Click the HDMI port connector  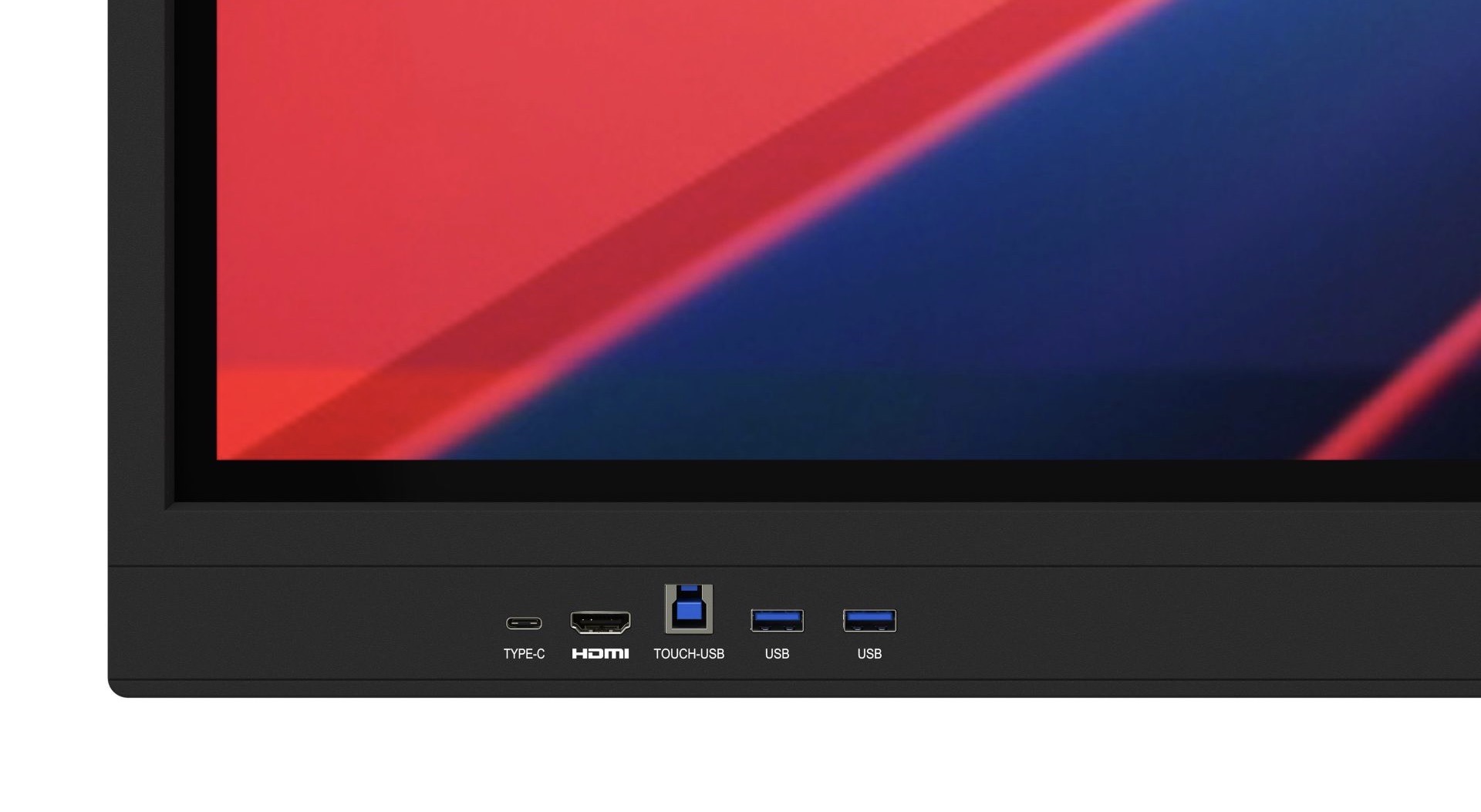click(600, 622)
